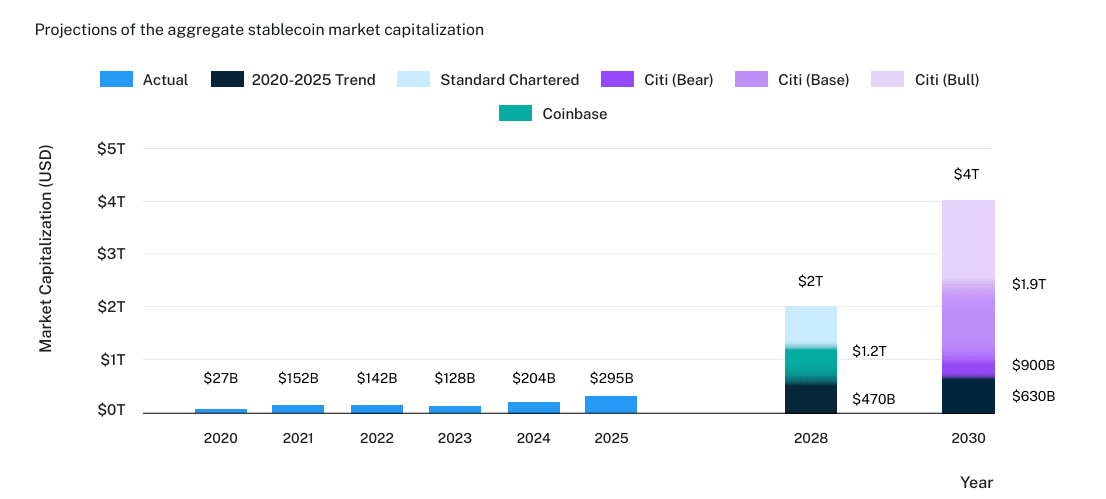
Task: Select the 2024 actual bar
Action: click(x=533, y=407)
